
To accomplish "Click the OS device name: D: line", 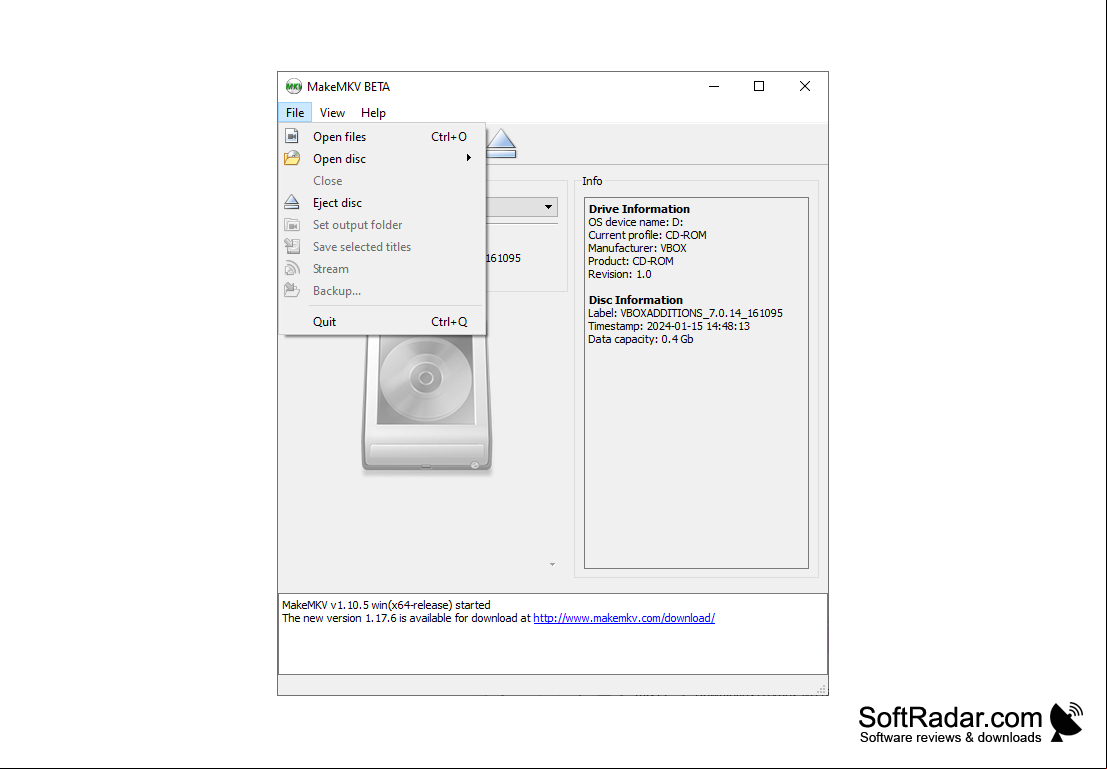I will coord(635,222).
